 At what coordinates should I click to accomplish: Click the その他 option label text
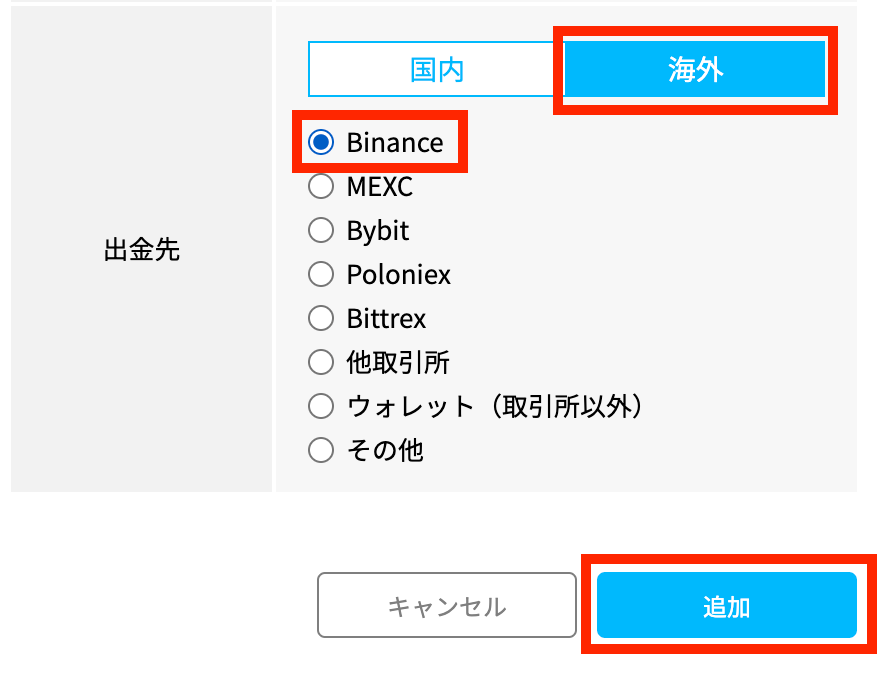point(385,450)
